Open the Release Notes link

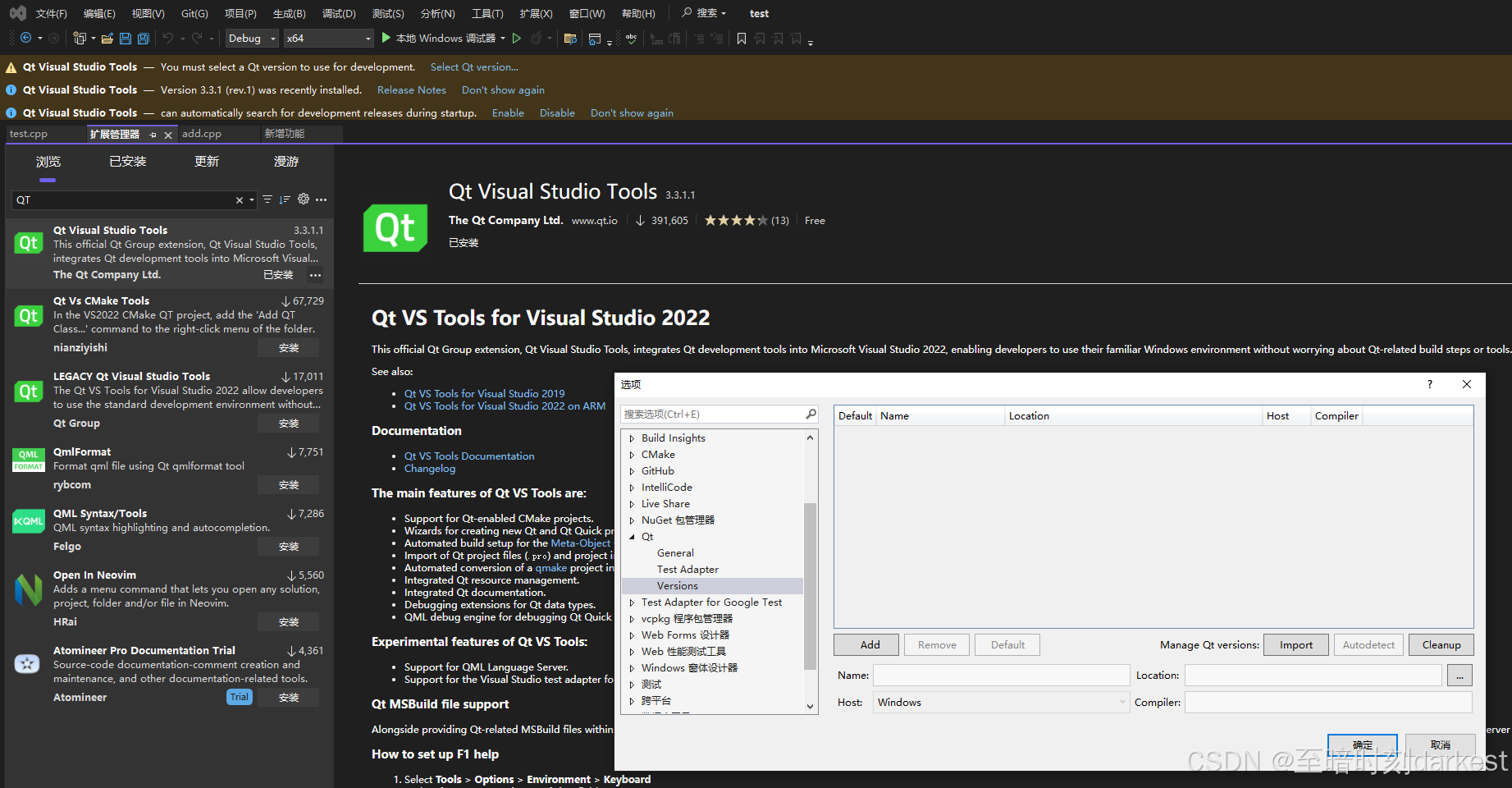(x=411, y=89)
